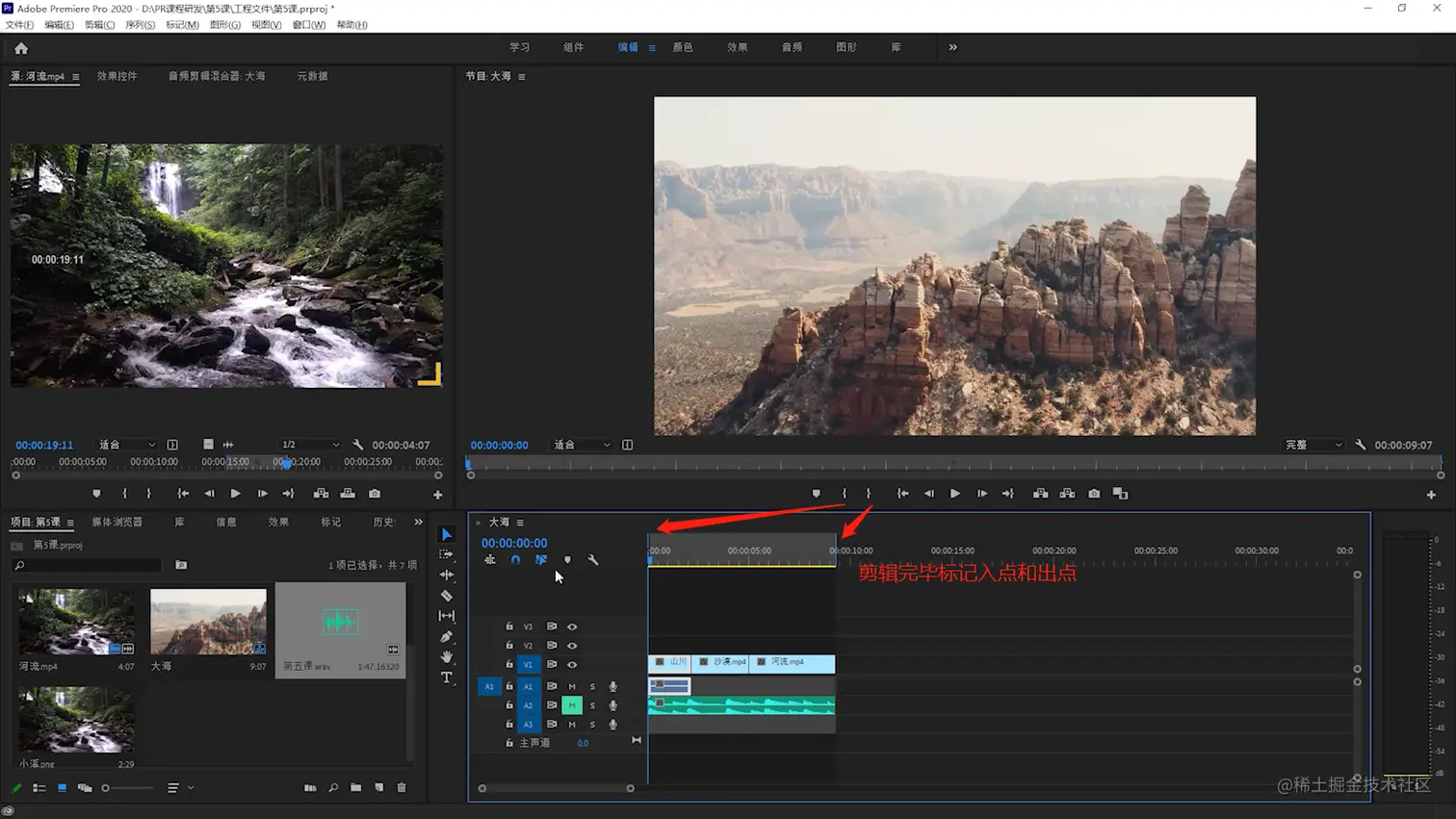1456x819 pixels.
Task: Select the Pen tool
Action: click(447, 636)
